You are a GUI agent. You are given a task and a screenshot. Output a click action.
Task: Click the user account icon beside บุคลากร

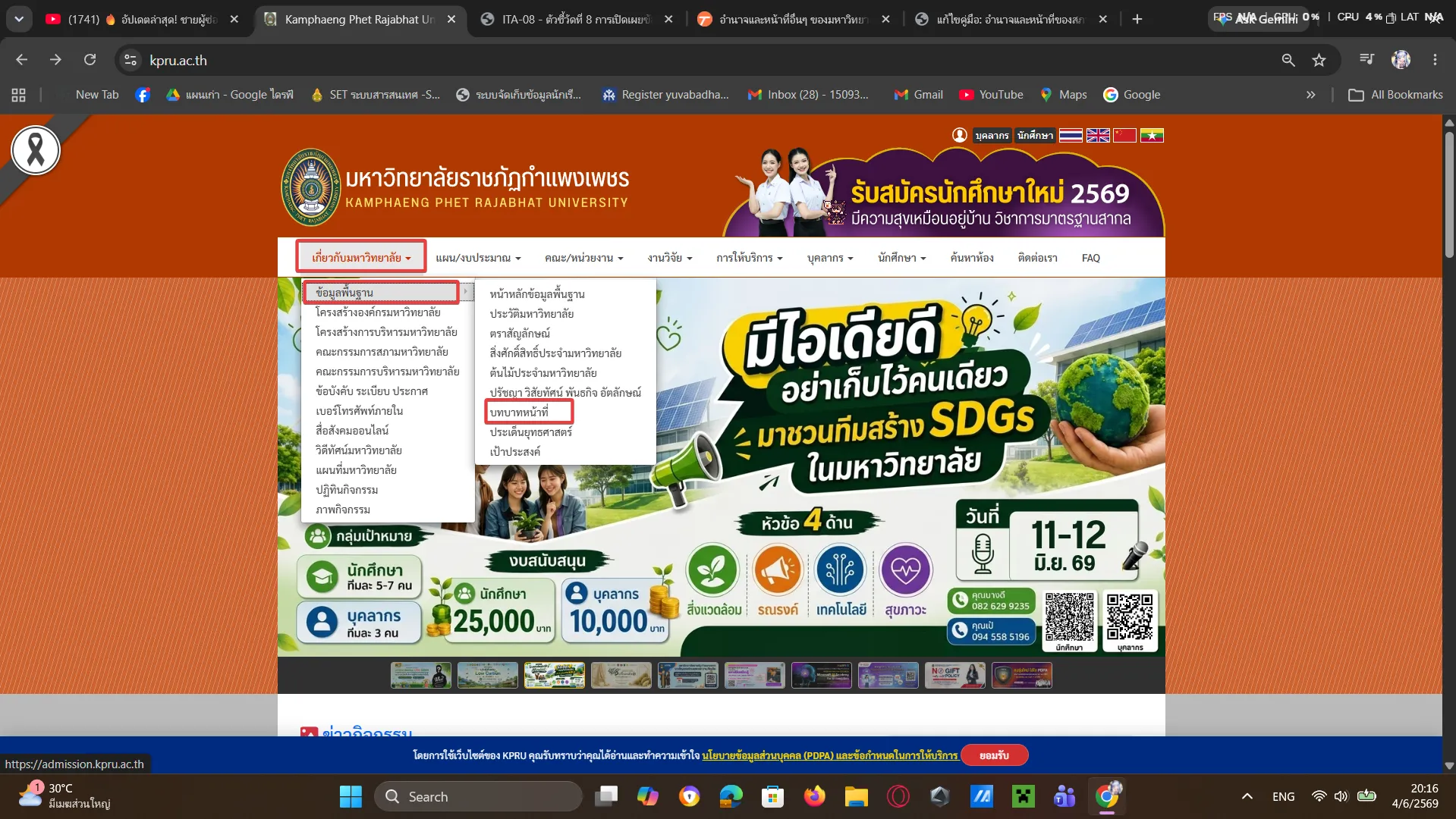(960, 135)
